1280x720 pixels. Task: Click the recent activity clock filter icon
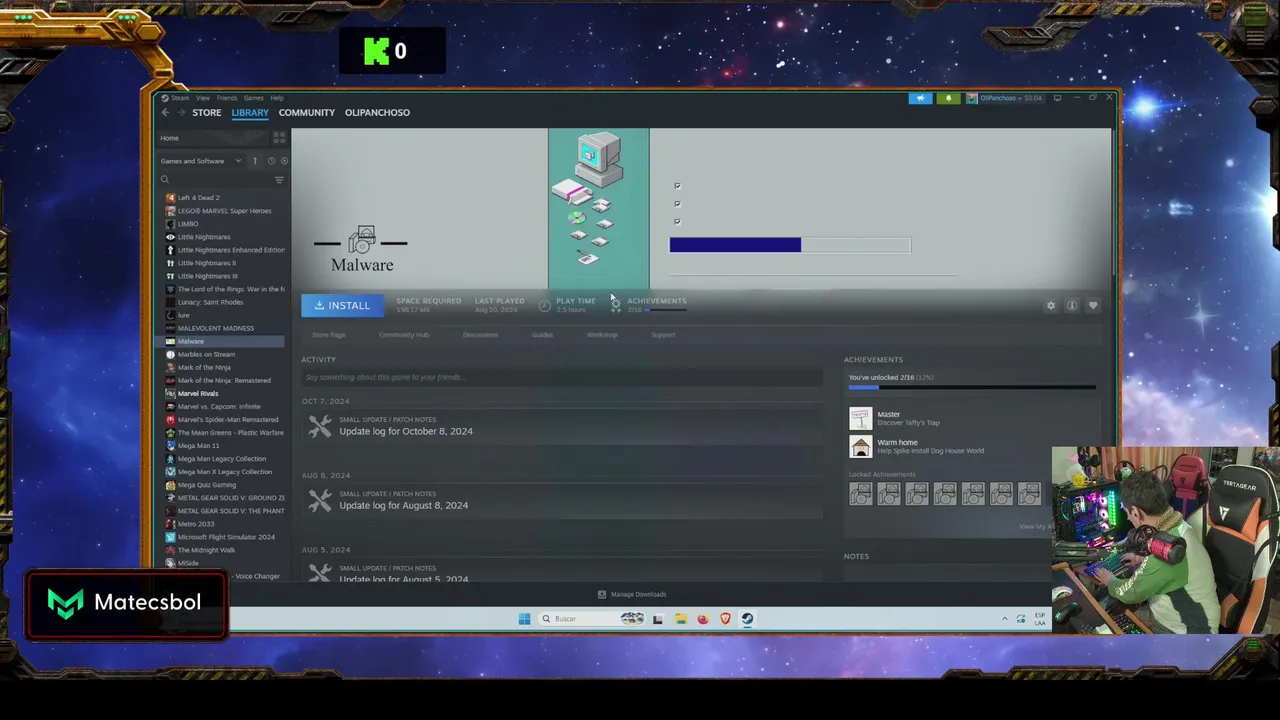tap(270, 161)
